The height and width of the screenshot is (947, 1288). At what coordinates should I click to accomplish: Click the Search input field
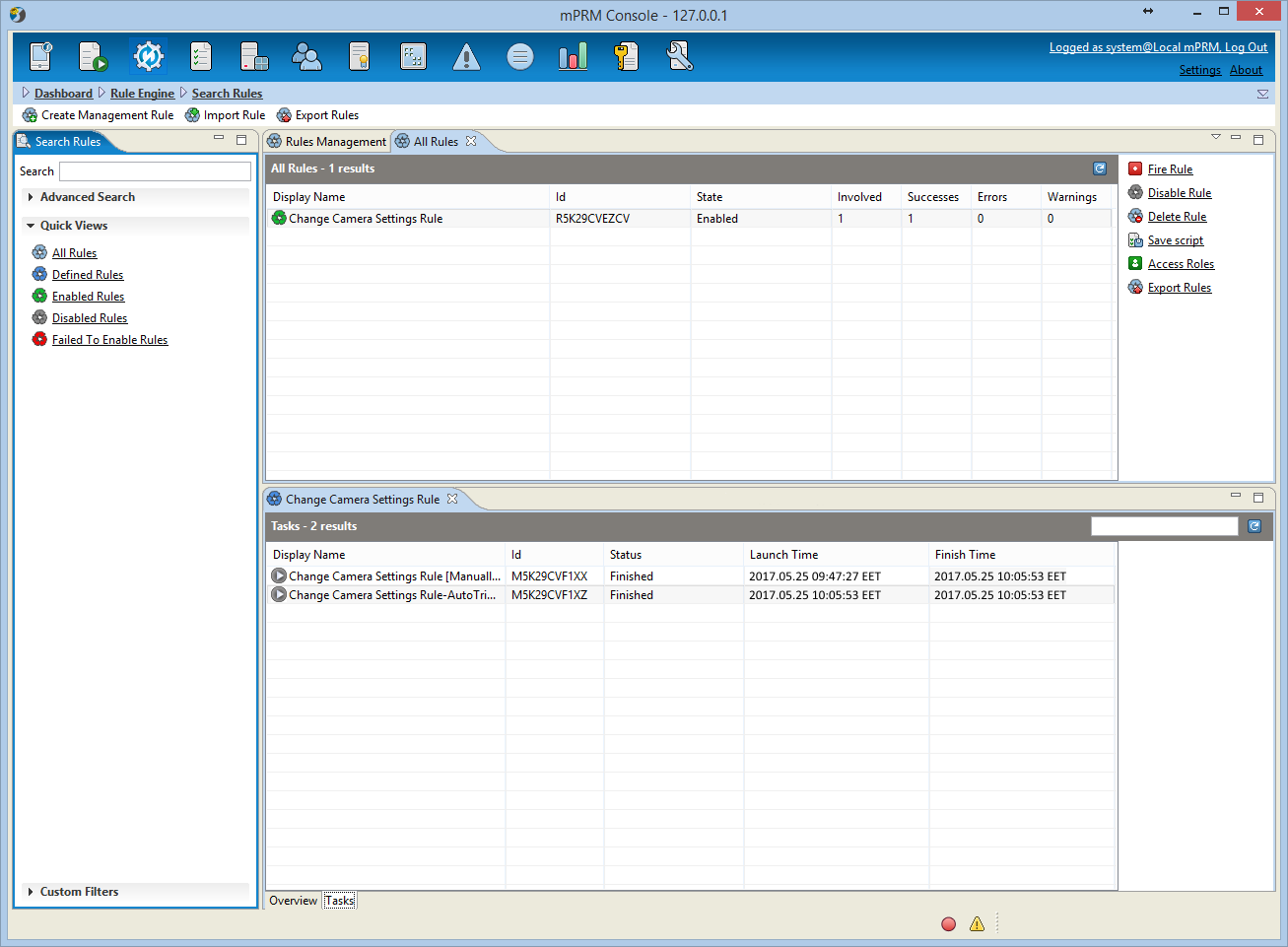[x=155, y=171]
